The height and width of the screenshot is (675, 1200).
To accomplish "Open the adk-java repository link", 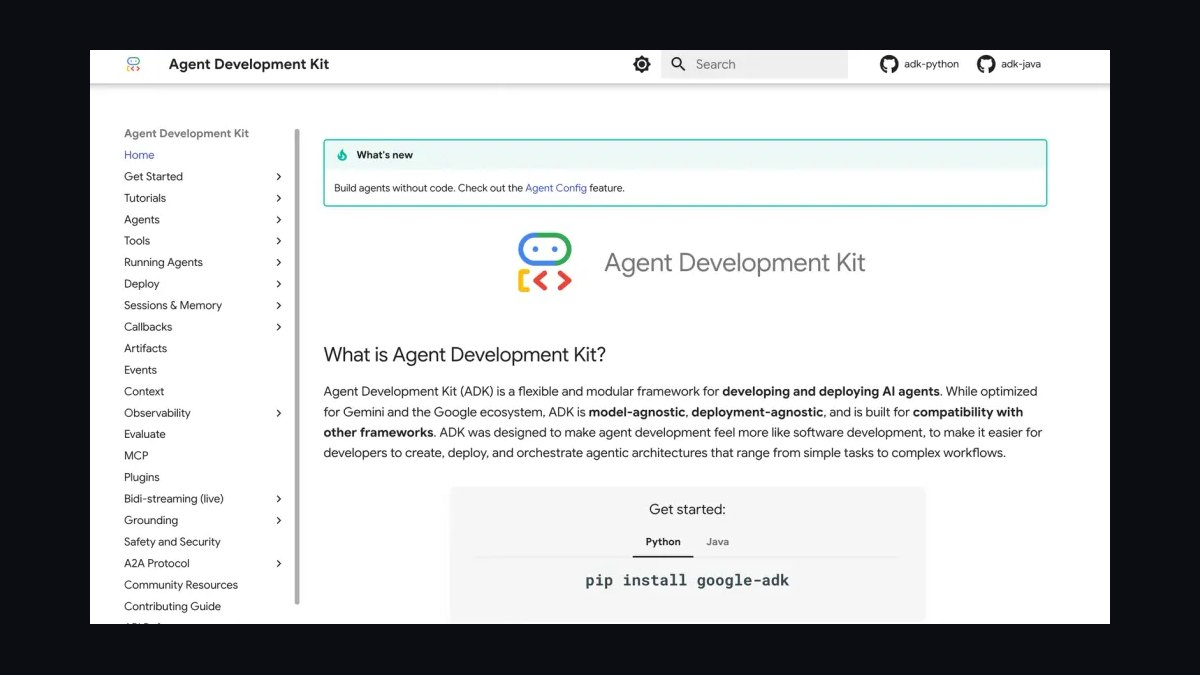I will [1021, 64].
